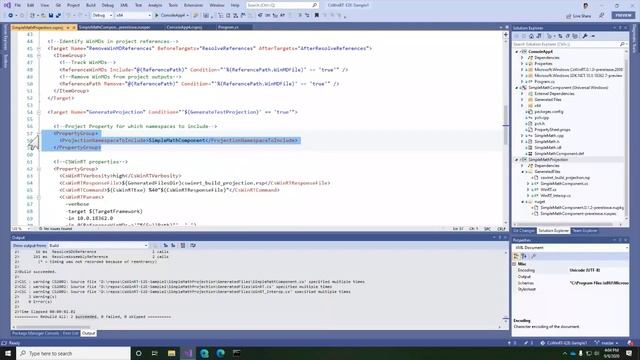Open the x64 platform dropdown

[x=133, y=16]
